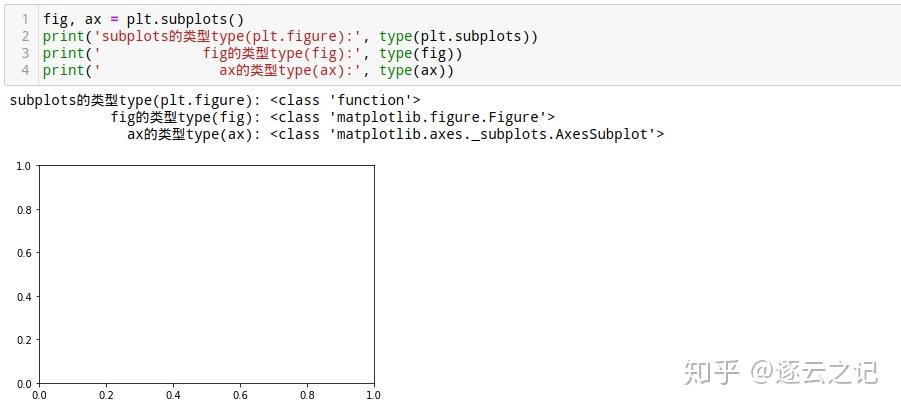Screen dimensions: 901x409
Task: Click line number 3 in gutter
Action: [25, 54]
